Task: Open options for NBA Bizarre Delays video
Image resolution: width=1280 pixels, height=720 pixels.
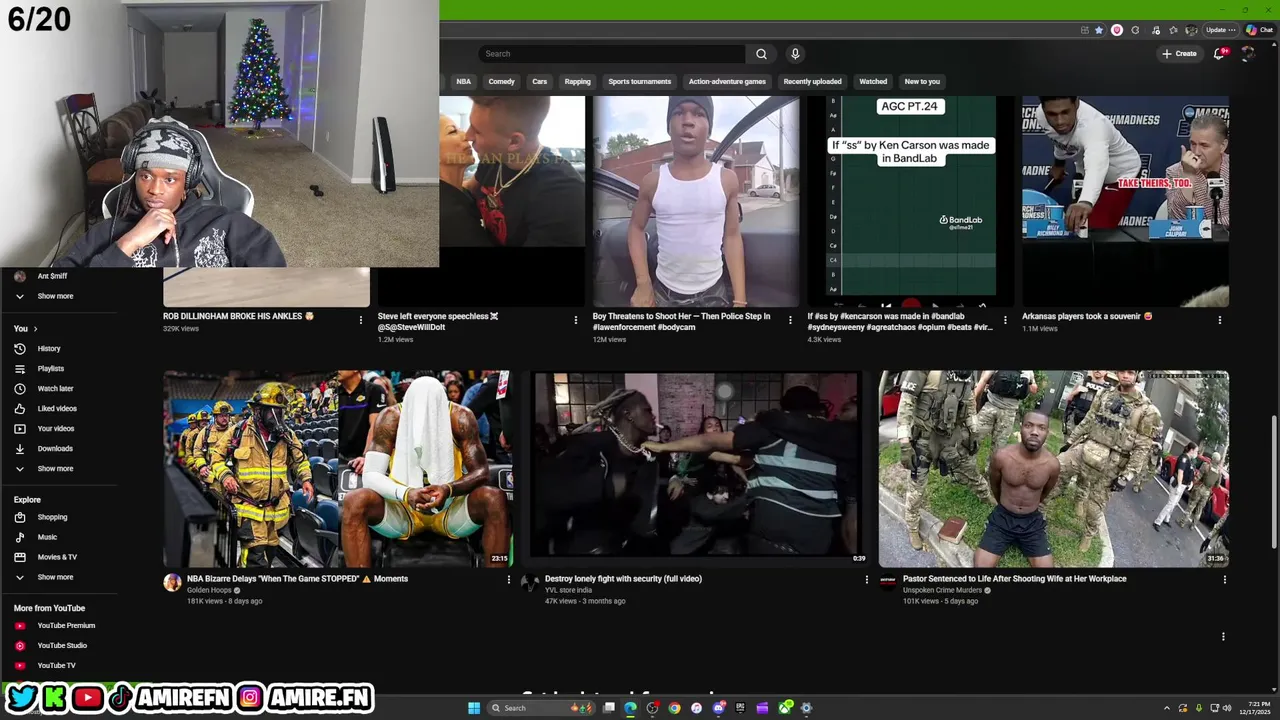Action: pos(508,580)
